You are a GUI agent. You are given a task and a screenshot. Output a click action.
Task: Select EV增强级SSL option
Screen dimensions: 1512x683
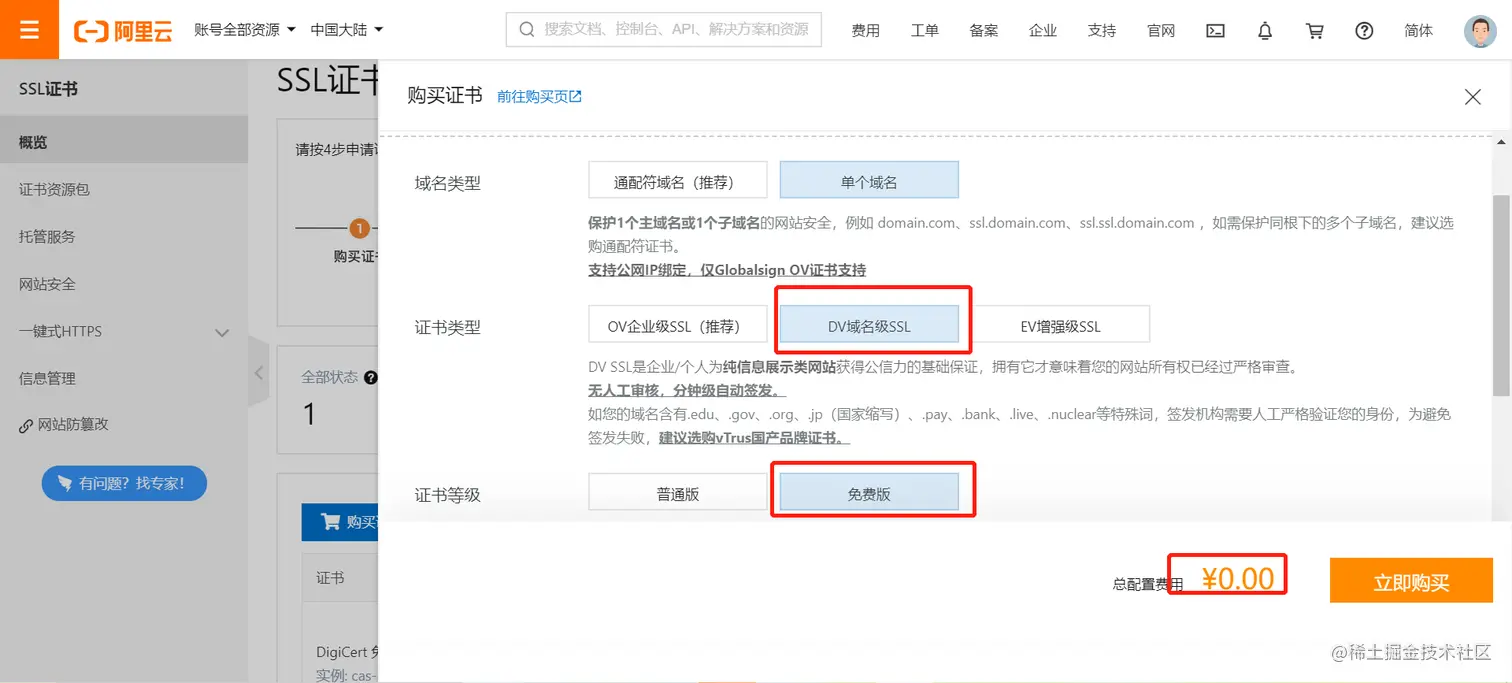[1060, 324]
